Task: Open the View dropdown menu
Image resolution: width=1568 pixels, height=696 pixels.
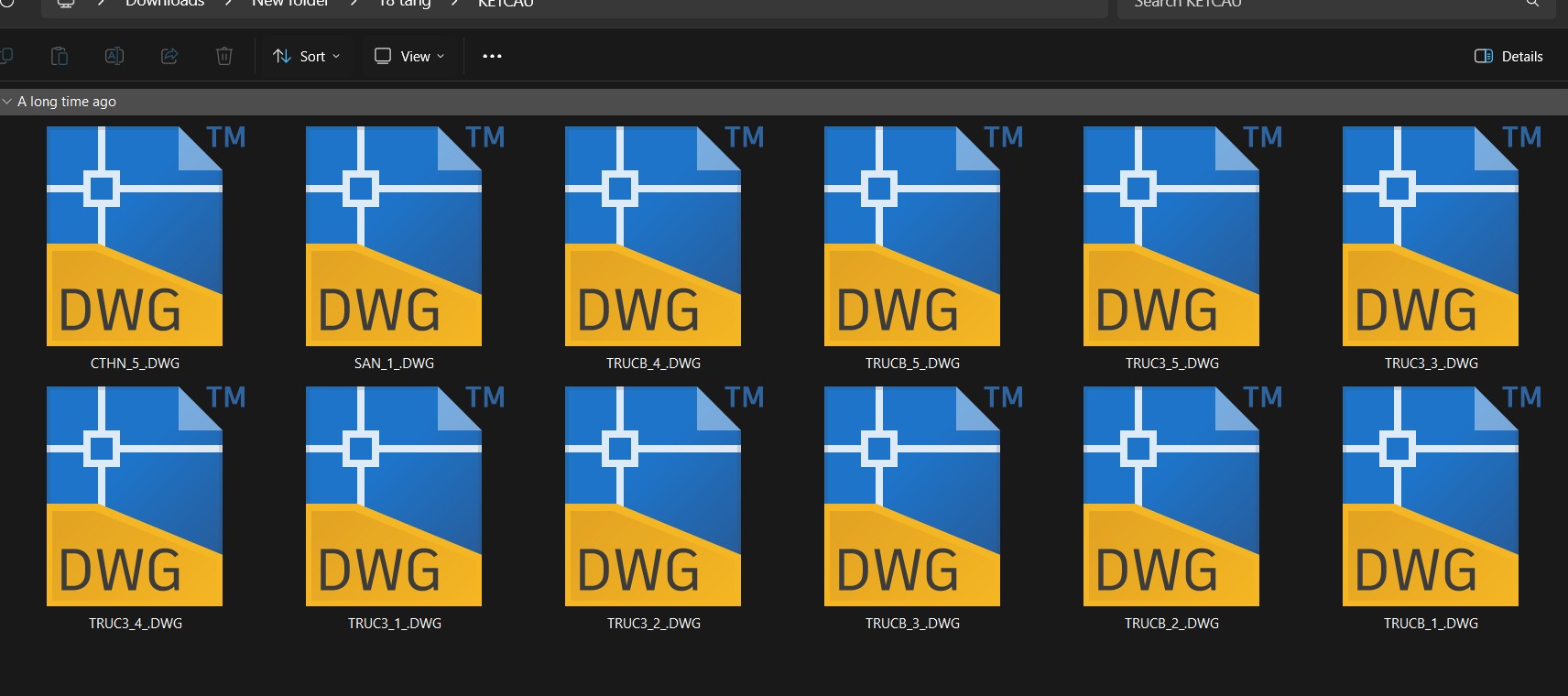Action: [x=409, y=56]
